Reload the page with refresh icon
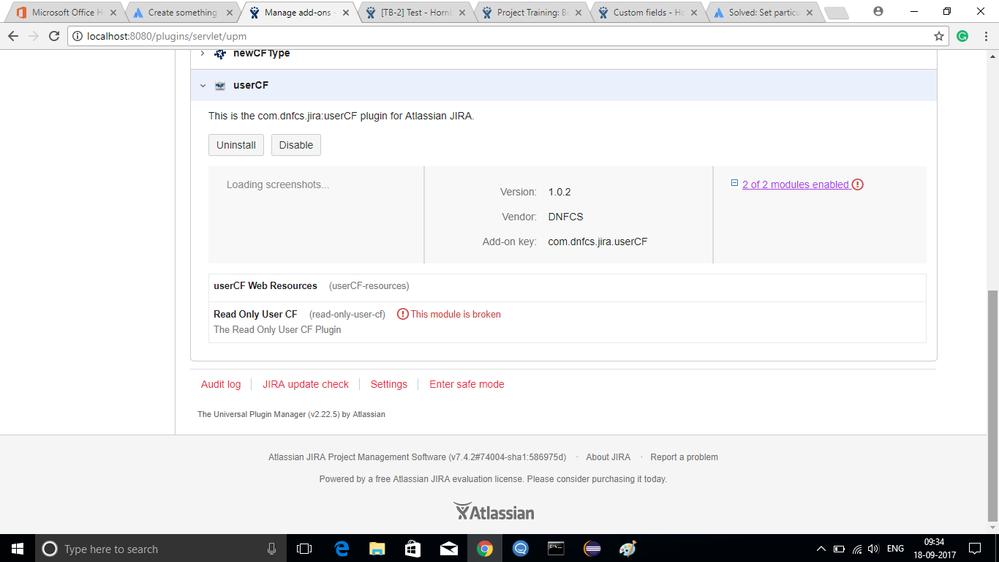This screenshot has width=999, height=562. click(x=54, y=36)
